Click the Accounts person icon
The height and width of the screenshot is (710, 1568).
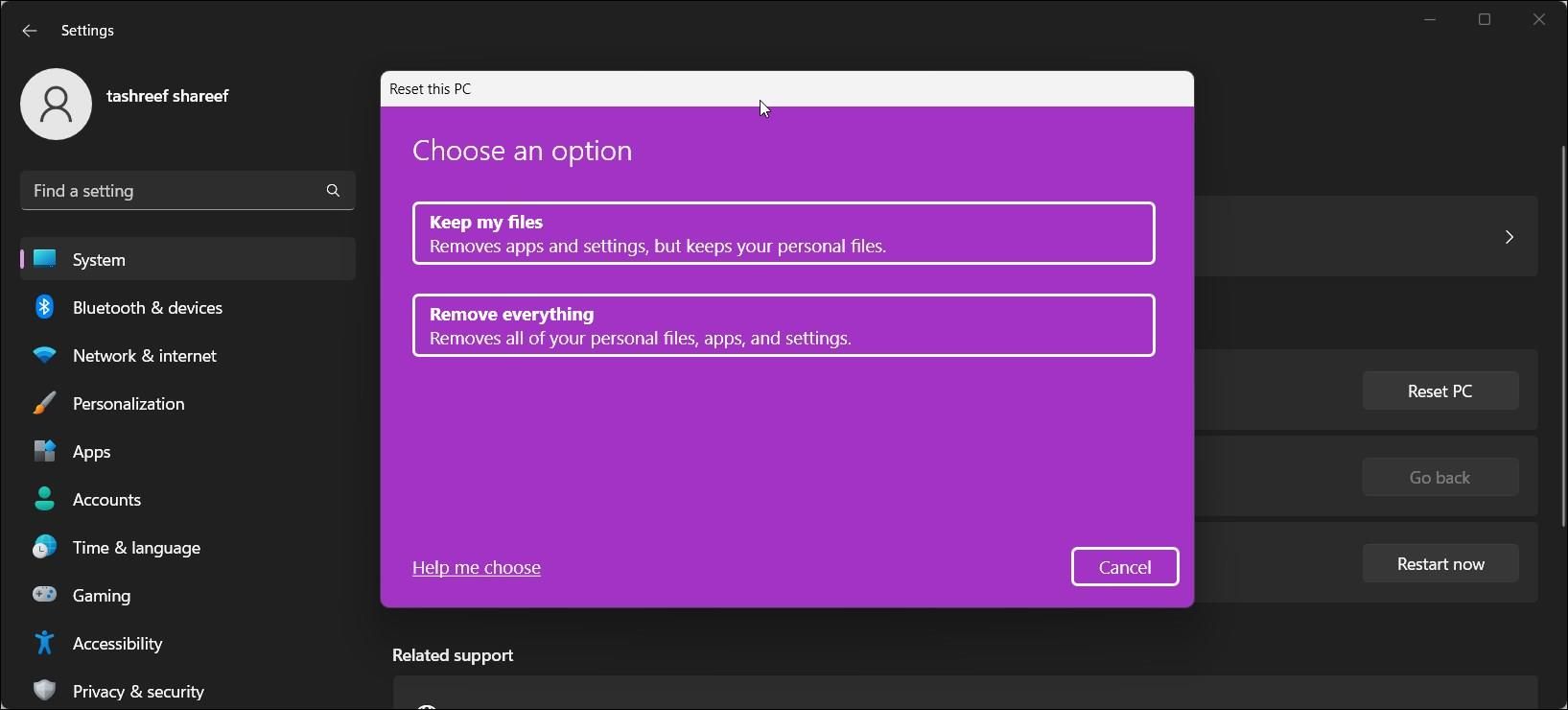click(44, 499)
